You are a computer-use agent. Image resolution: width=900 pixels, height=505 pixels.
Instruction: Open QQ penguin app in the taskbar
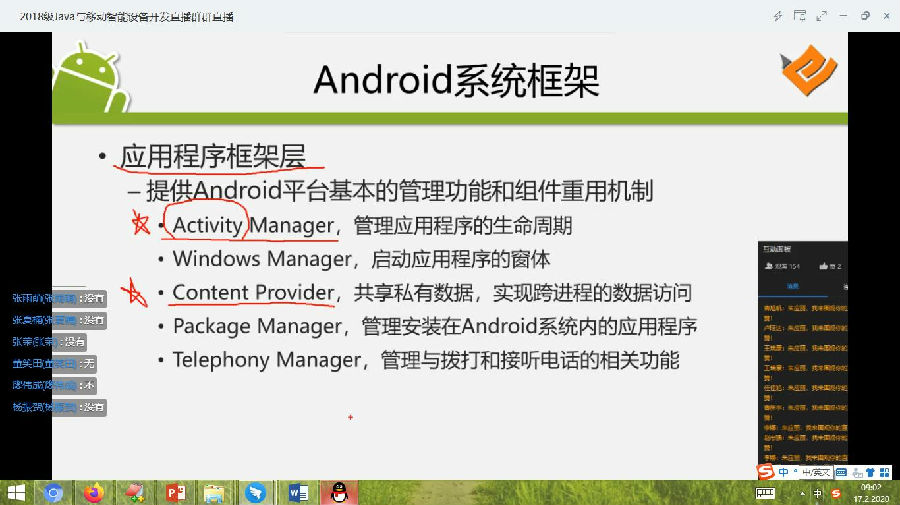[340, 493]
